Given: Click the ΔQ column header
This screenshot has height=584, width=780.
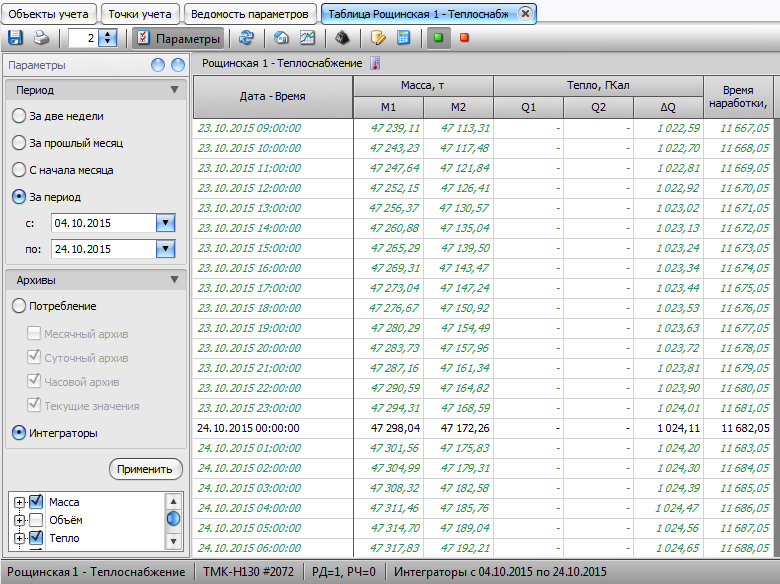Looking at the screenshot, I should [x=668, y=107].
